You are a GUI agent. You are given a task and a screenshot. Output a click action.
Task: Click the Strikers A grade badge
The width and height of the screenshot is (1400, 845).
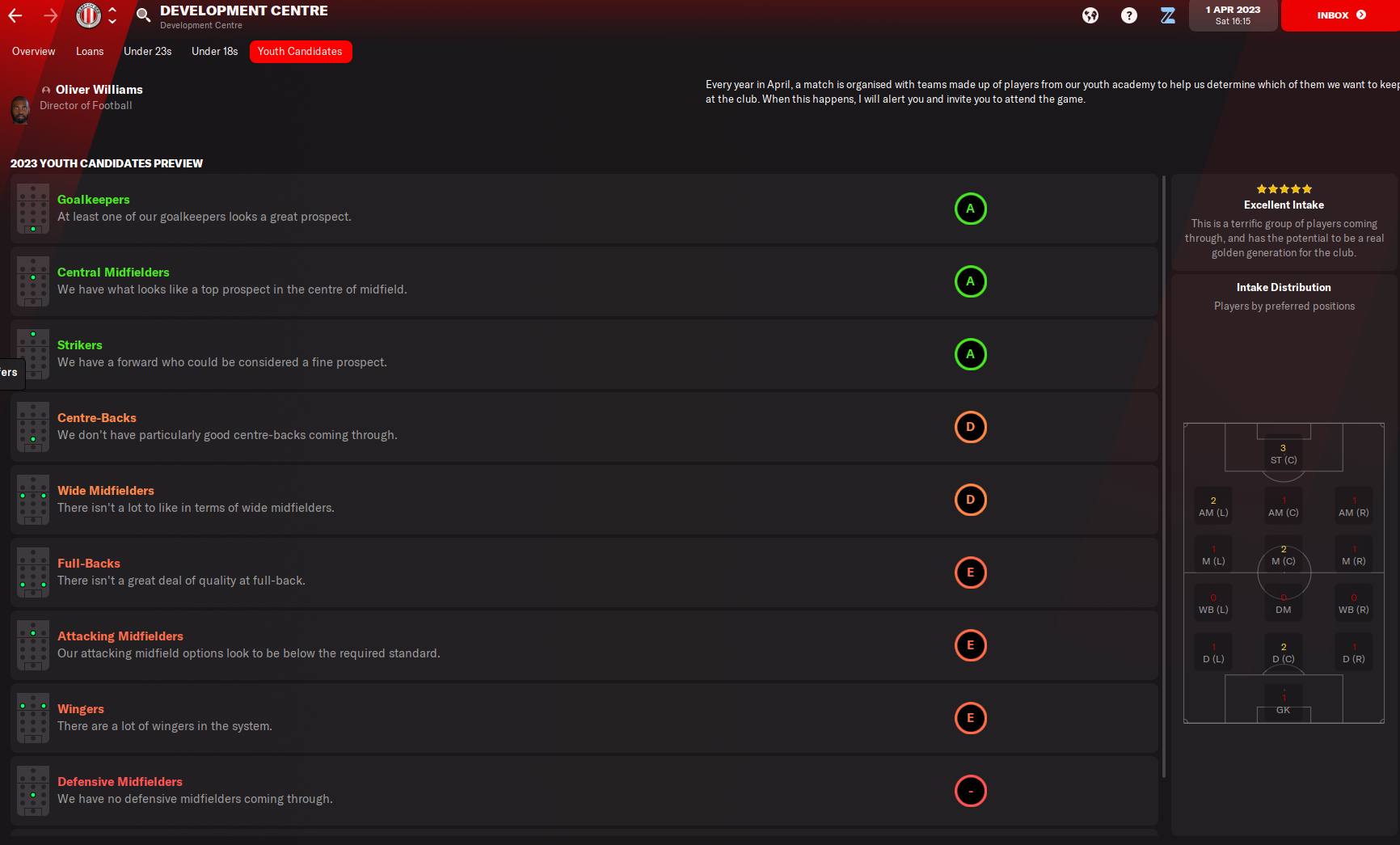point(971,354)
